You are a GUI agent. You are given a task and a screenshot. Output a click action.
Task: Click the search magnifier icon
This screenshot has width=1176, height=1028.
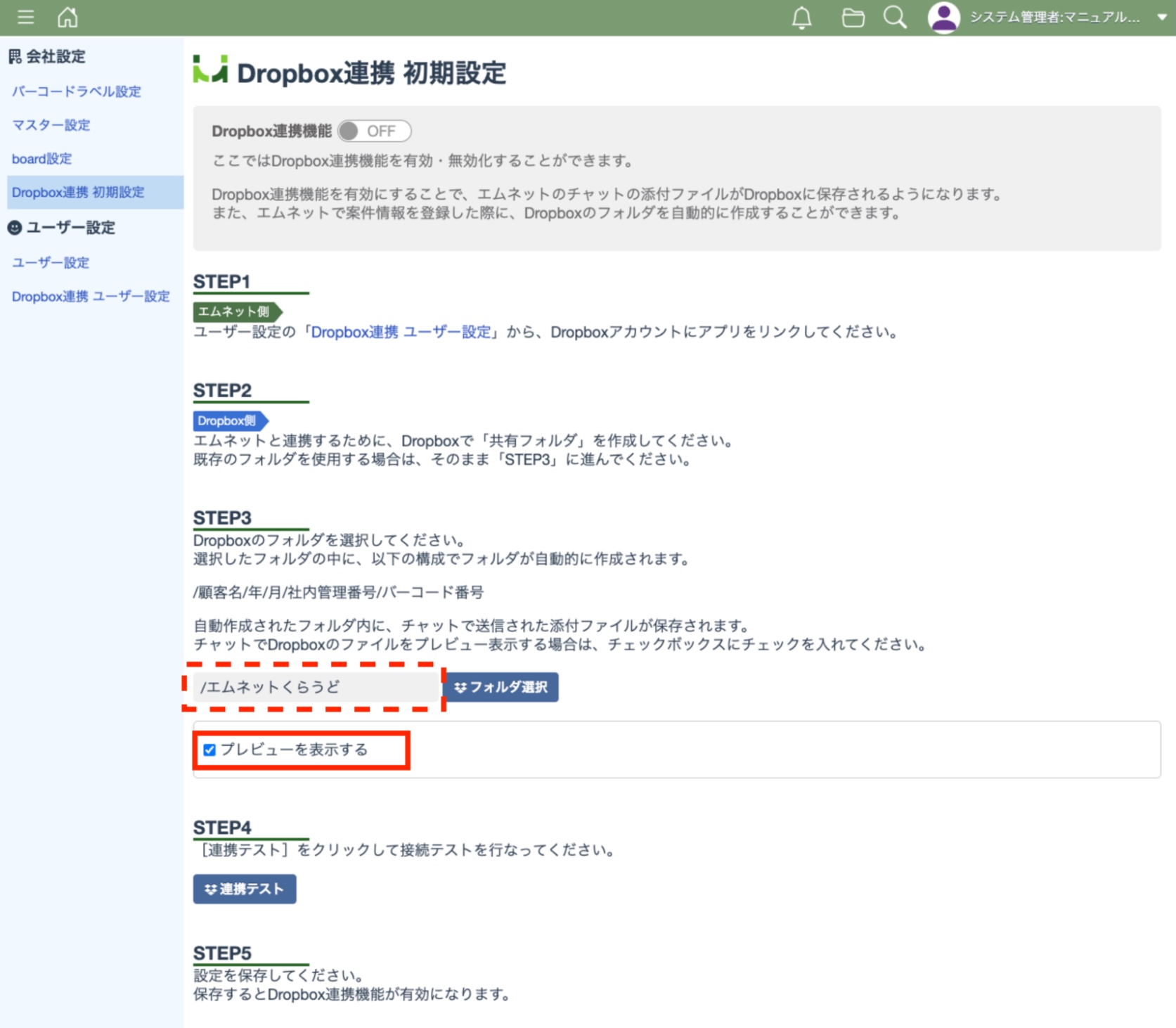click(895, 18)
